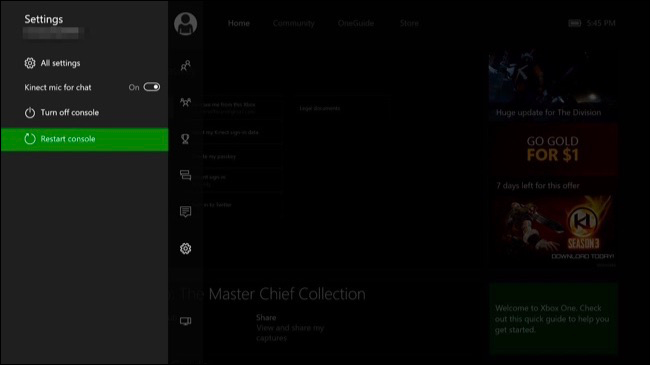Toggle the Kinect mic for chat switch
Viewport: 650px width, 365px height.
pyautogui.click(x=151, y=87)
